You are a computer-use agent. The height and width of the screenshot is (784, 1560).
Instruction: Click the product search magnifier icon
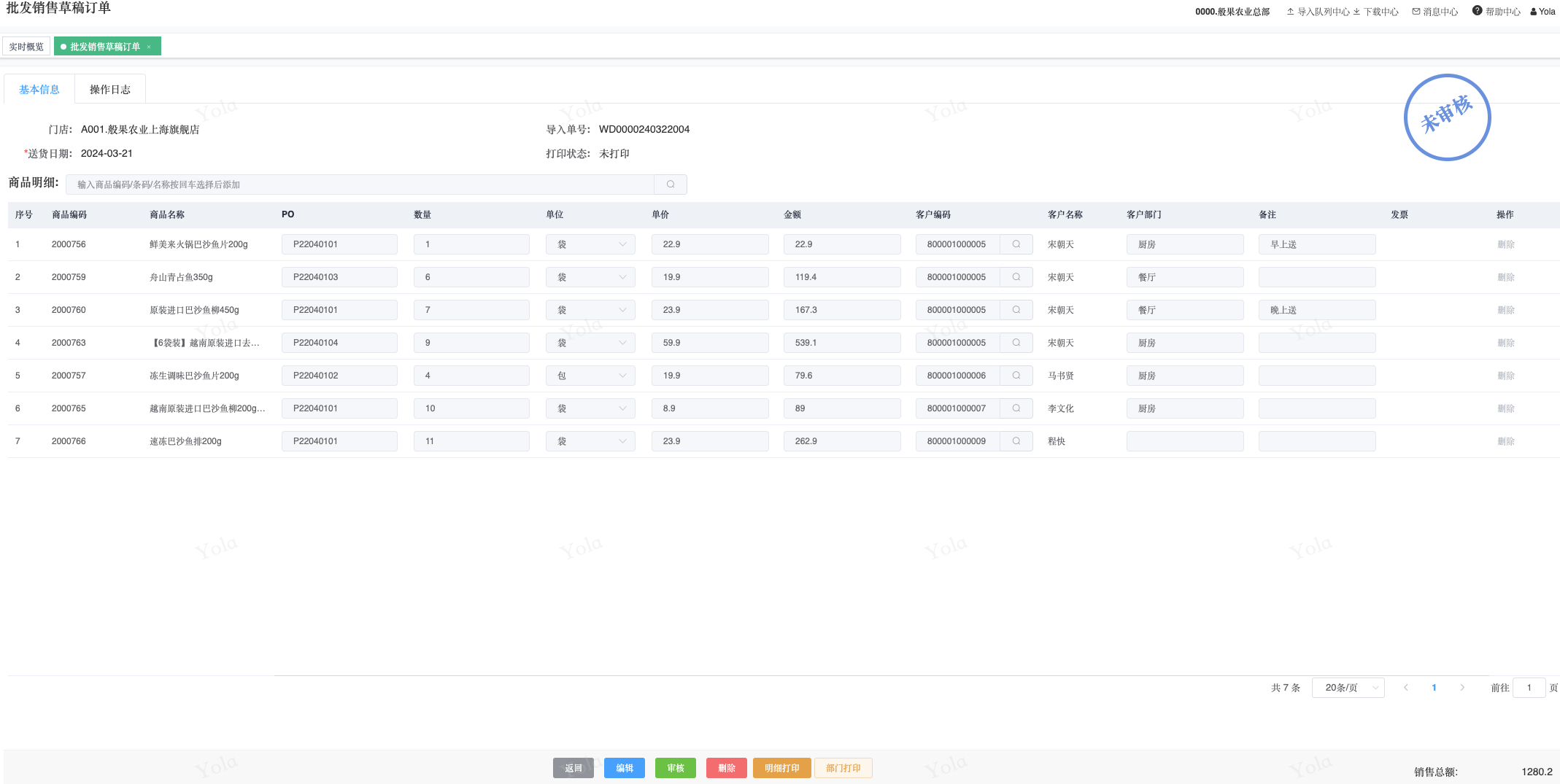[670, 185]
